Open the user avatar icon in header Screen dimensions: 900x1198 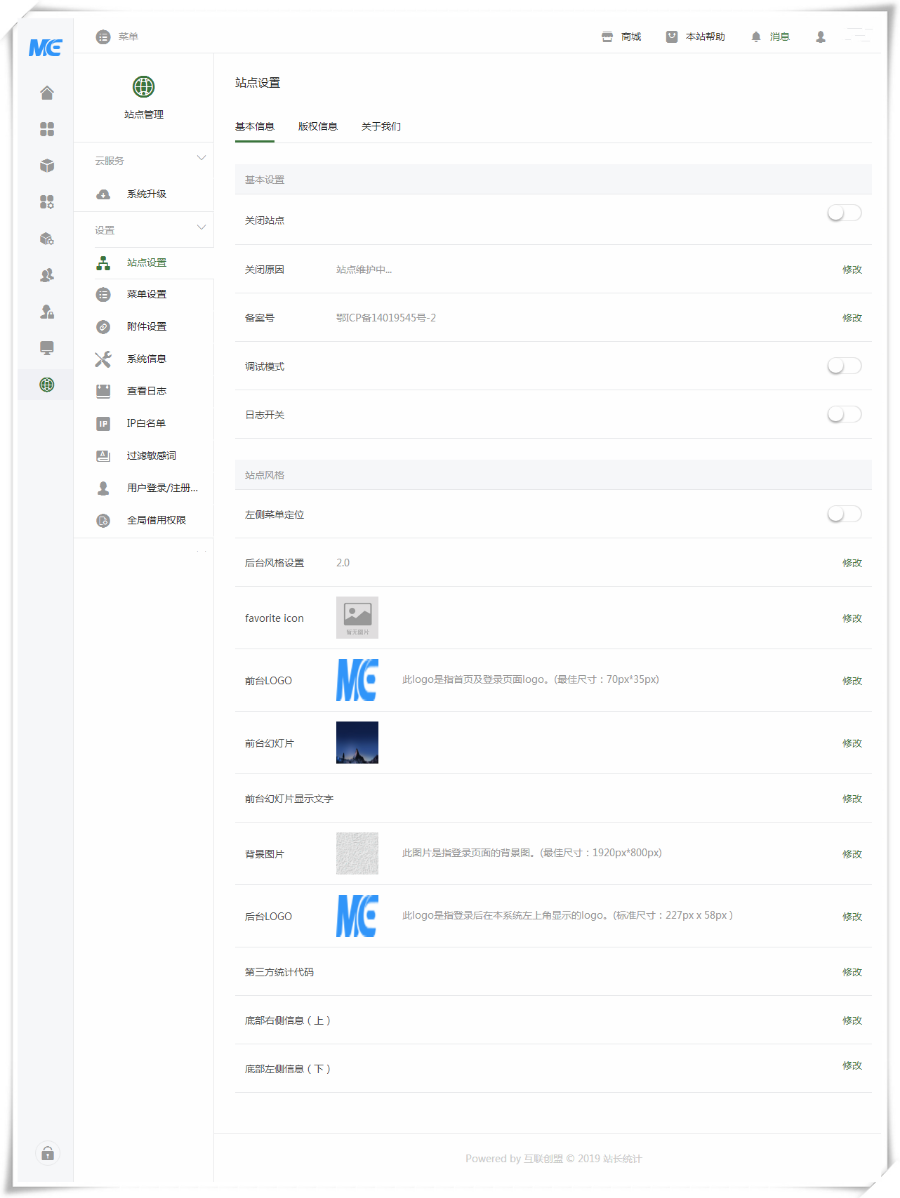[x=821, y=37]
